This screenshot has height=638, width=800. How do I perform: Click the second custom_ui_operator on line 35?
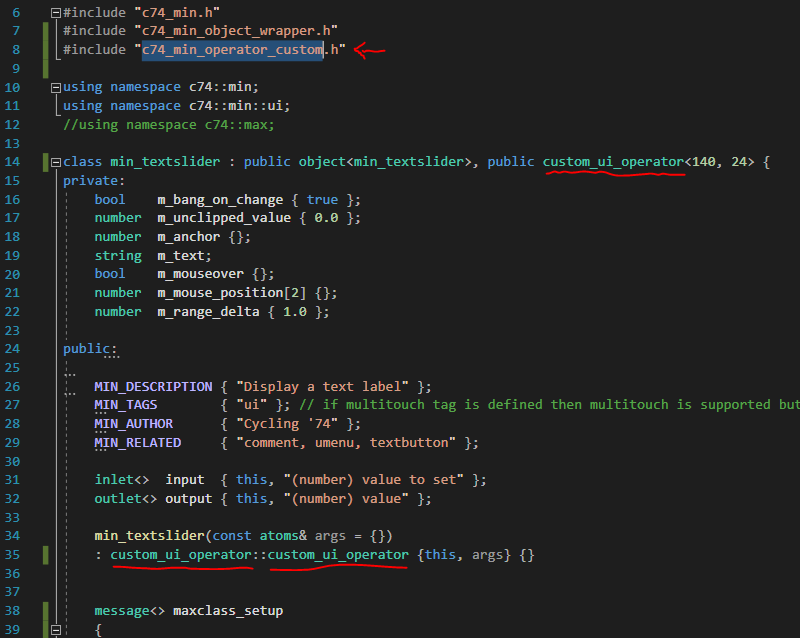tap(338, 555)
